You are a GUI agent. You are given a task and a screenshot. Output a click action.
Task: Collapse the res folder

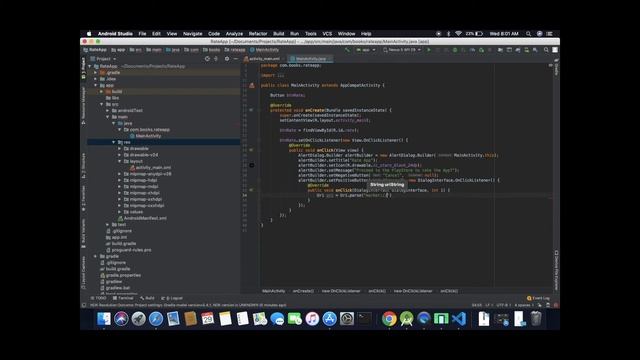pos(114,142)
